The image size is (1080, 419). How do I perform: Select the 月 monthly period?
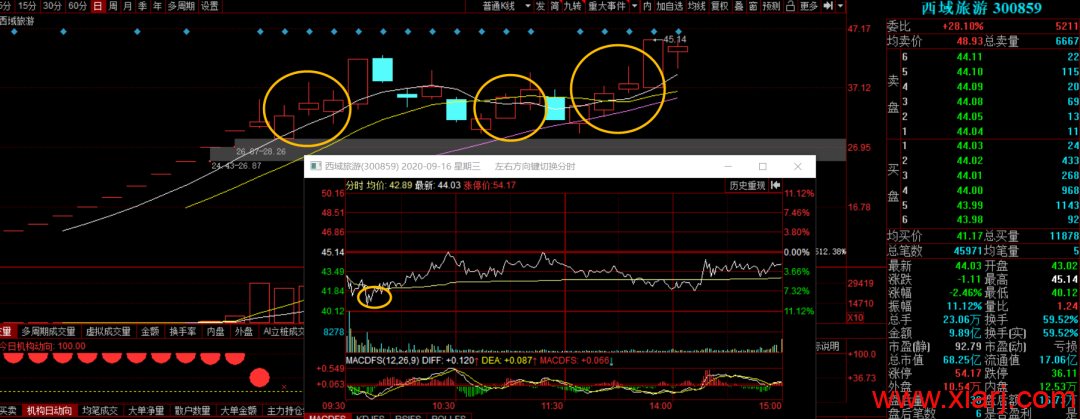pyautogui.click(x=127, y=6)
